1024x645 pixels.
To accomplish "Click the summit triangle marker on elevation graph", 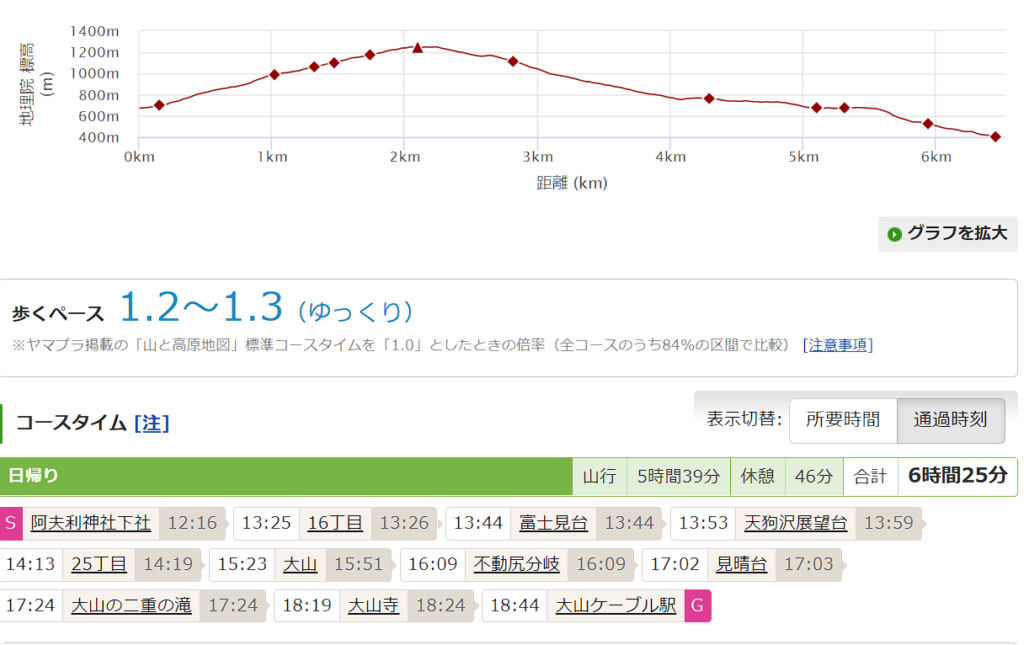I will click(418, 47).
